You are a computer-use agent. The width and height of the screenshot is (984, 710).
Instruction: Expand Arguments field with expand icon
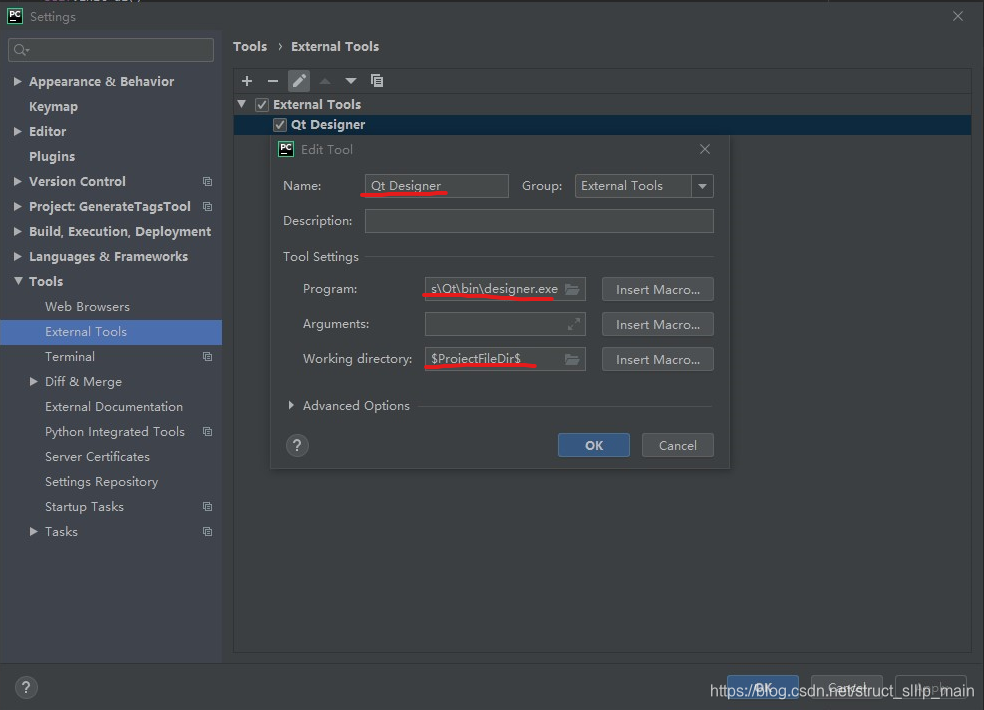pyautogui.click(x=574, y=324)
